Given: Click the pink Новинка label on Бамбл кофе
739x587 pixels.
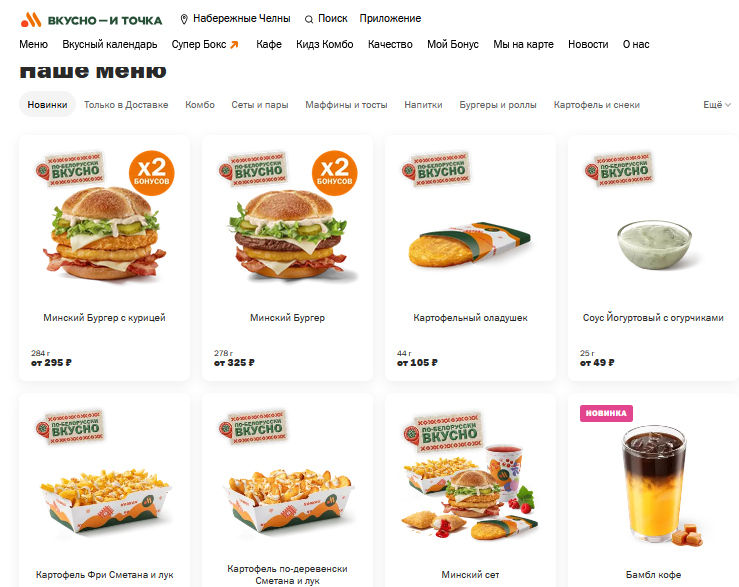Looking at the screenshot, I should pyautogui.click(x=606, y=413).
